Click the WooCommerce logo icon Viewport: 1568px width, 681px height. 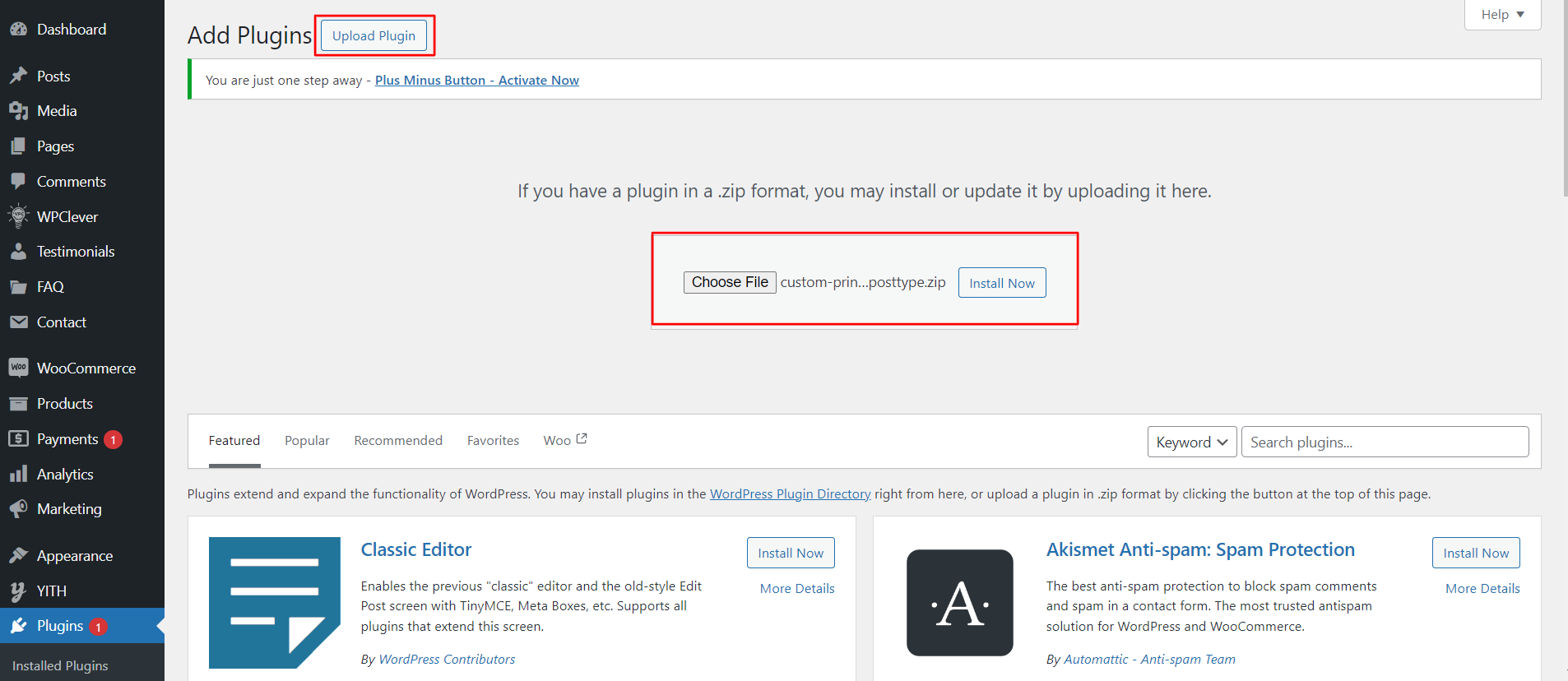tap(18, 368)
